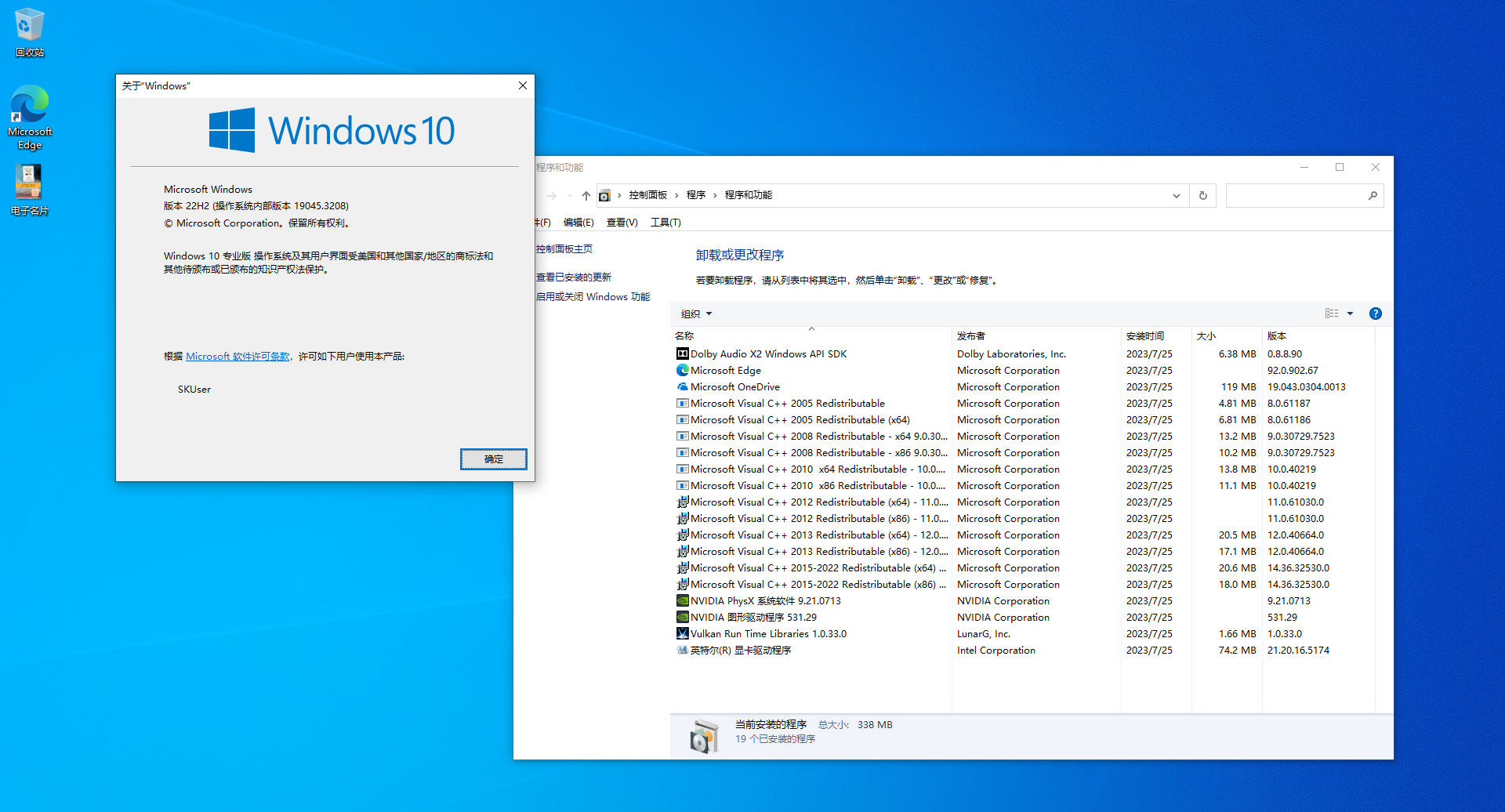This screenshot has width=1505, height=812.
Task: Click the Visual C++ 2013 (x86) row icon
Action: tap(683, 552)
